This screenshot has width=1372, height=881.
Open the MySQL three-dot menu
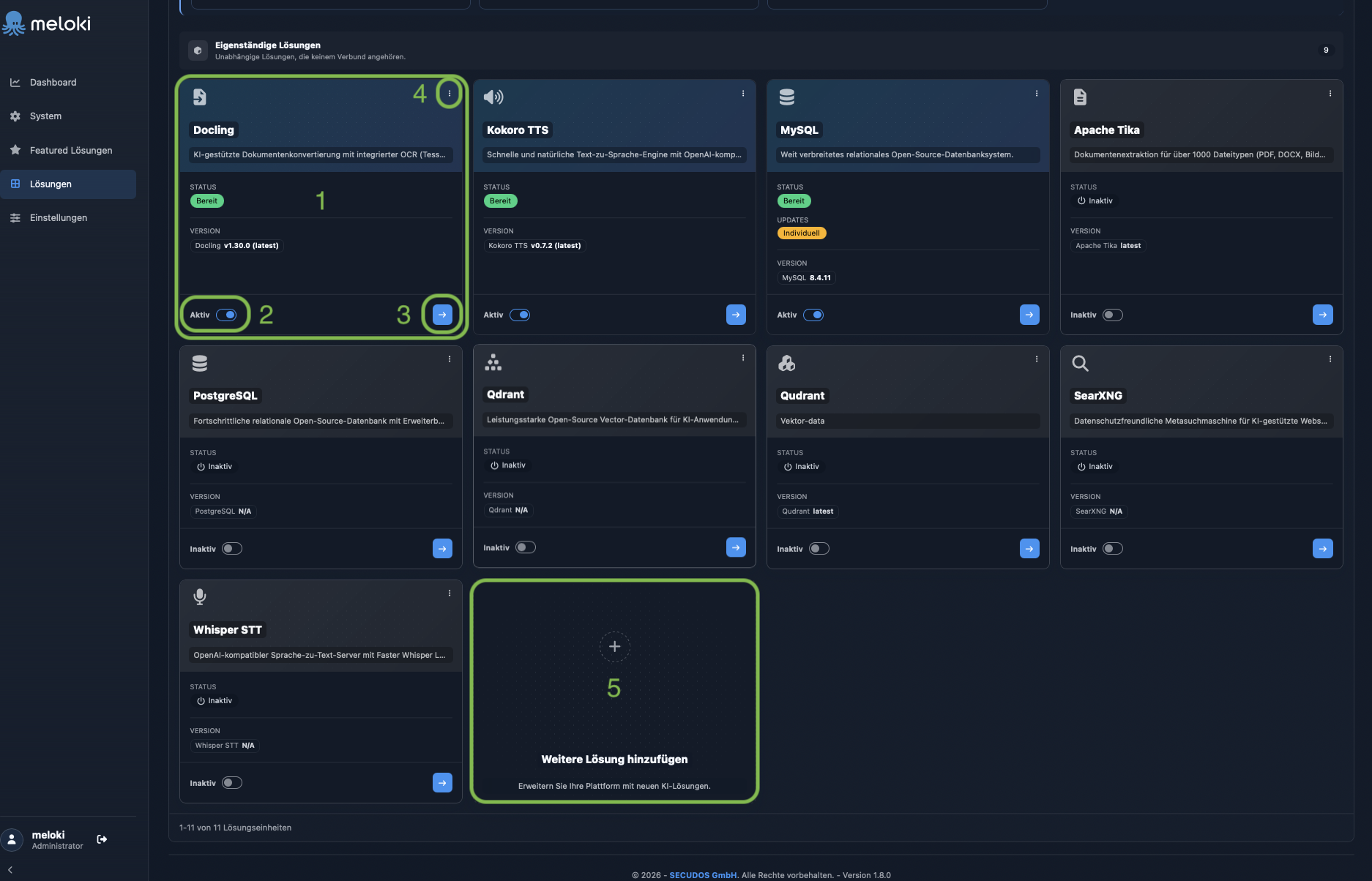click(1037, 94)
